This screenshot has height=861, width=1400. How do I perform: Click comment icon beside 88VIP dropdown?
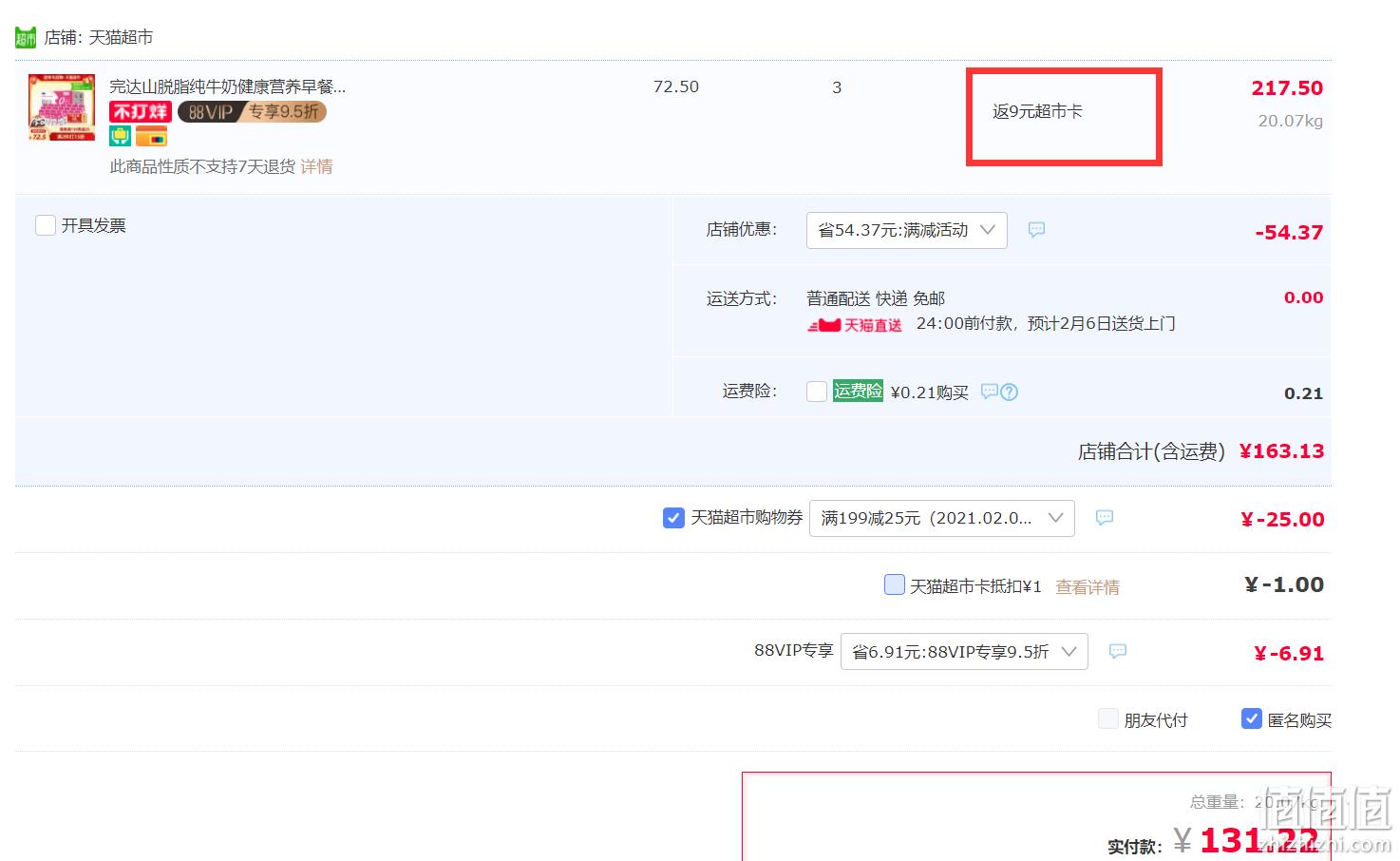point(1118,651)
